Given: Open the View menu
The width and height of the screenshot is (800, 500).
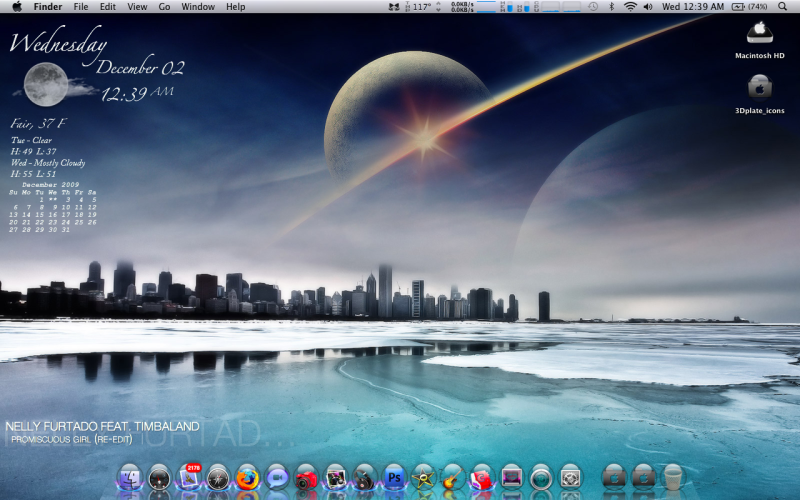Looking at the screenshot, I should 137,7.
